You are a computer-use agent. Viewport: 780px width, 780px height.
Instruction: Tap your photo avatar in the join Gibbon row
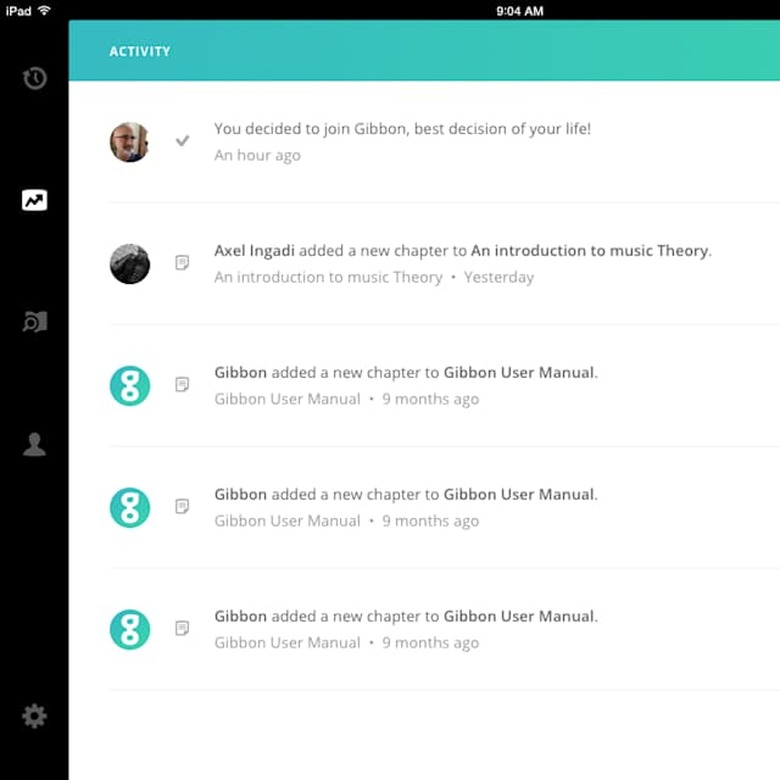point(129,142)
